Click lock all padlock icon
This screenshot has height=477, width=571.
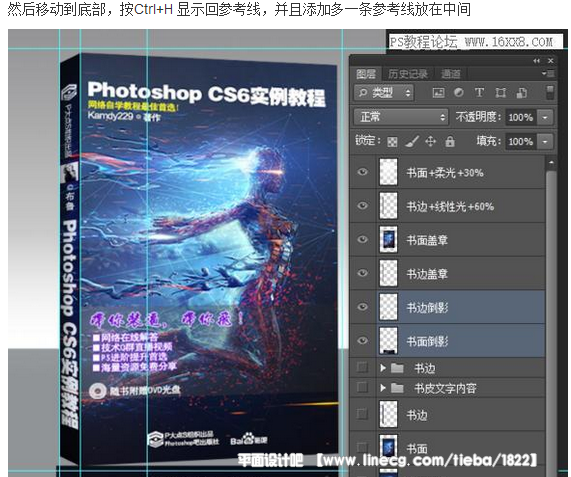point(450,141)
